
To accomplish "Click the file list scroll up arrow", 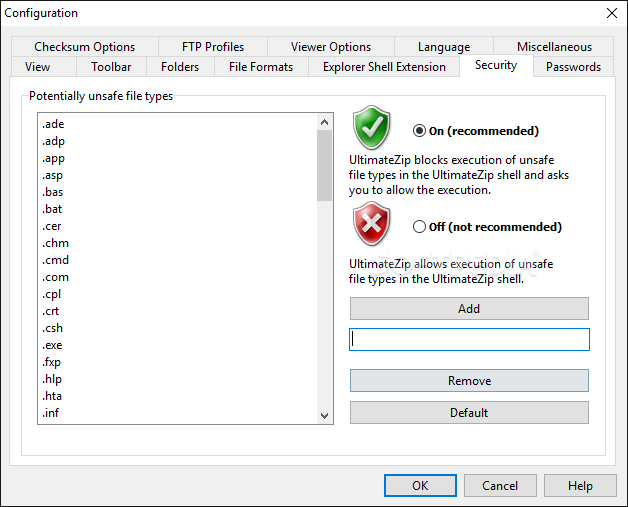I will (324, 122).
